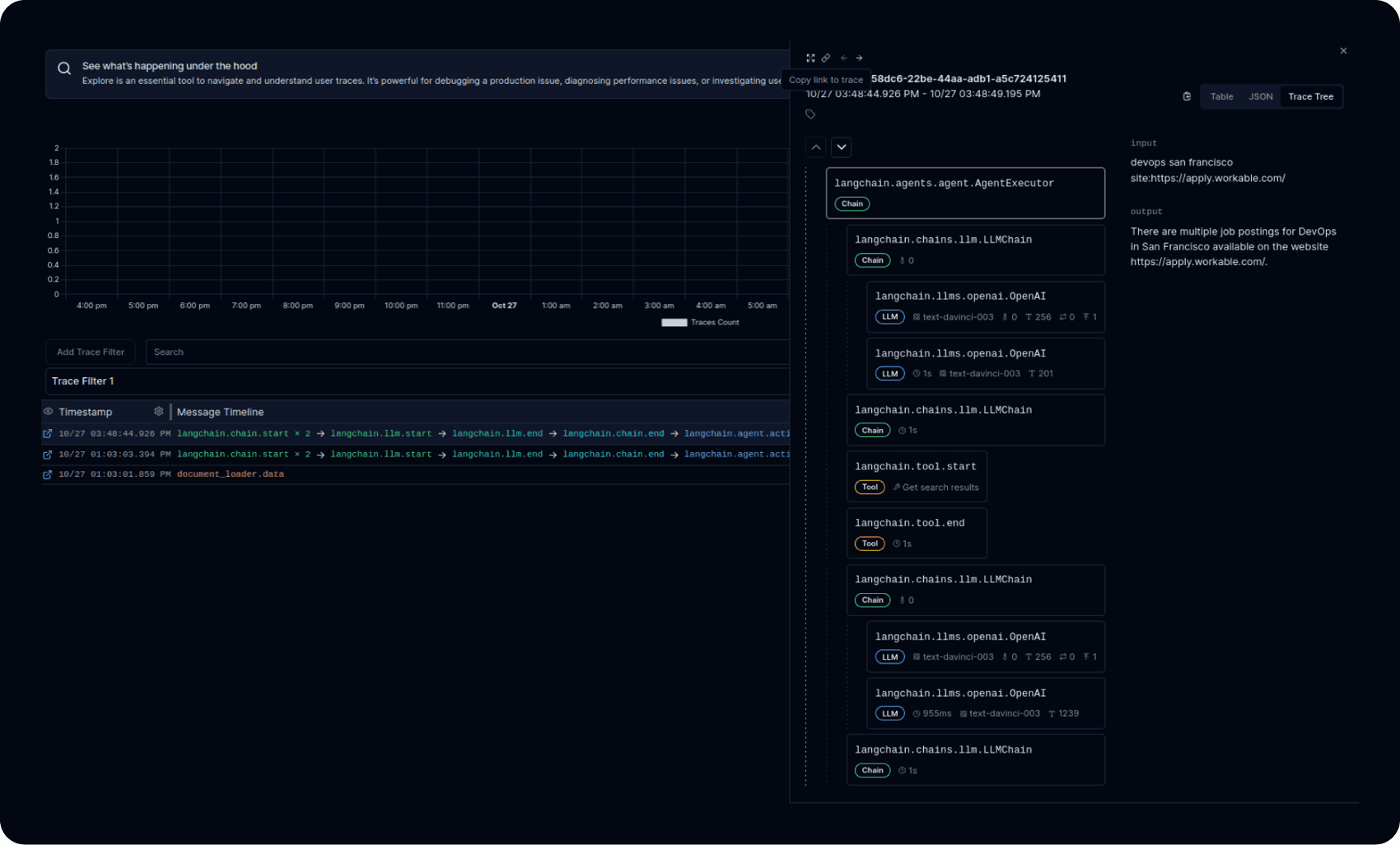The image size is (1400, 845).
Task: Switch to the JSON view tab
Action: tap(1260, 96)
